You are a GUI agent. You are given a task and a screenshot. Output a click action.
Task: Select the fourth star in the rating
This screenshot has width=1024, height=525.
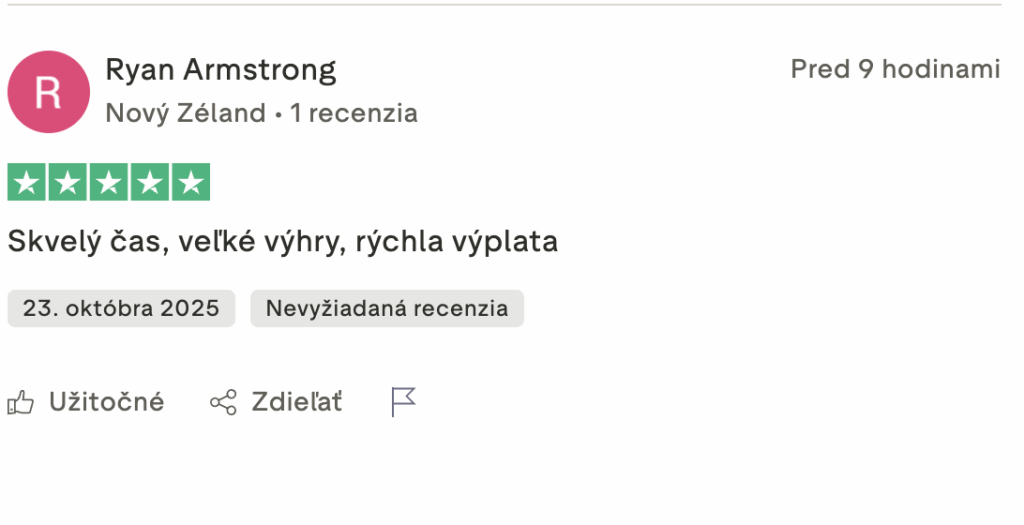[150, 183]
